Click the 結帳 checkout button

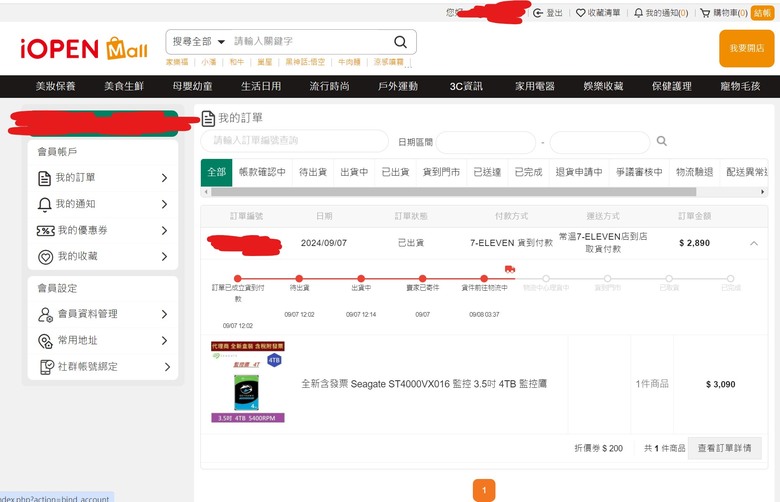(762, 13)
